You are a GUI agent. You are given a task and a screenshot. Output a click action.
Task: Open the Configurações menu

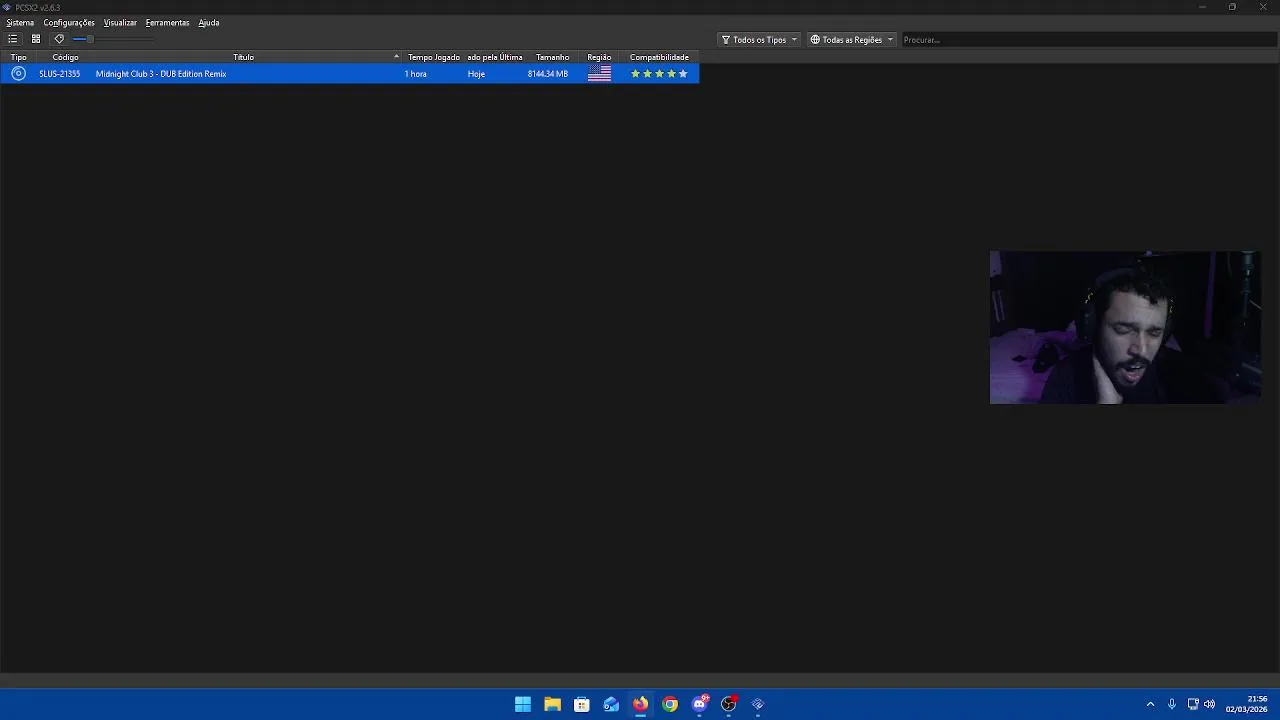[x=69, y=23]
